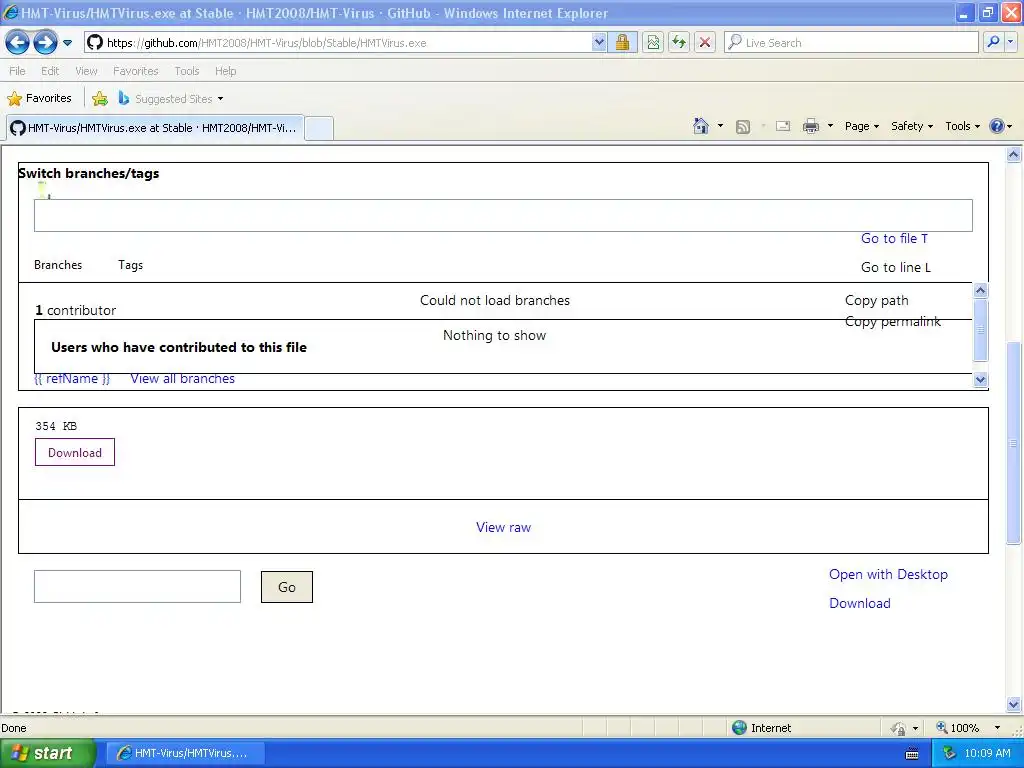The image size is (1024, 768).
Task: Click the Help question mark icon
Action: click(997, 126)
